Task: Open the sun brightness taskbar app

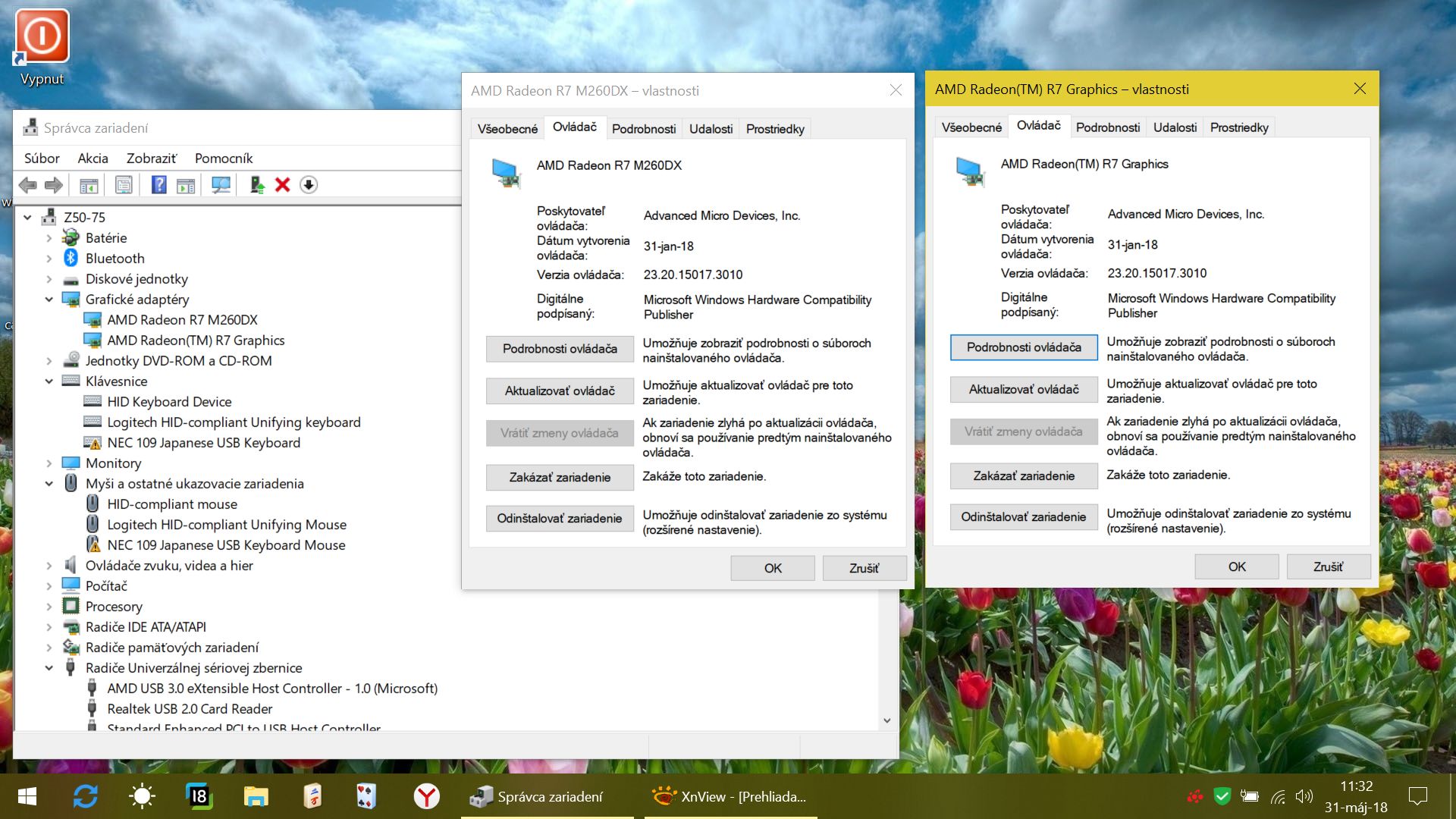Action: tap(142, 796)
